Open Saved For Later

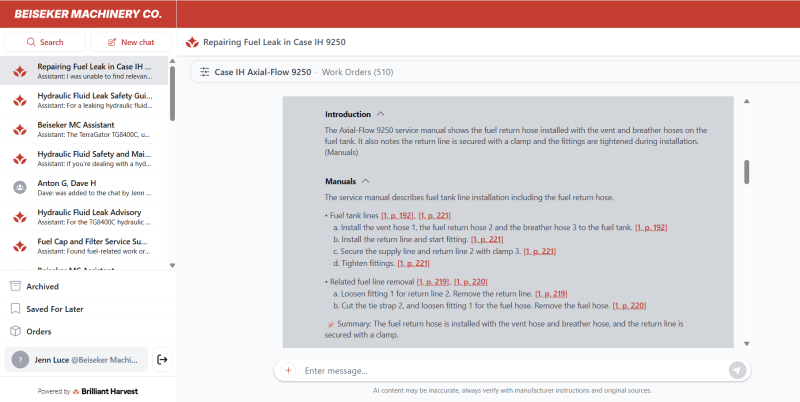point(88,309)
